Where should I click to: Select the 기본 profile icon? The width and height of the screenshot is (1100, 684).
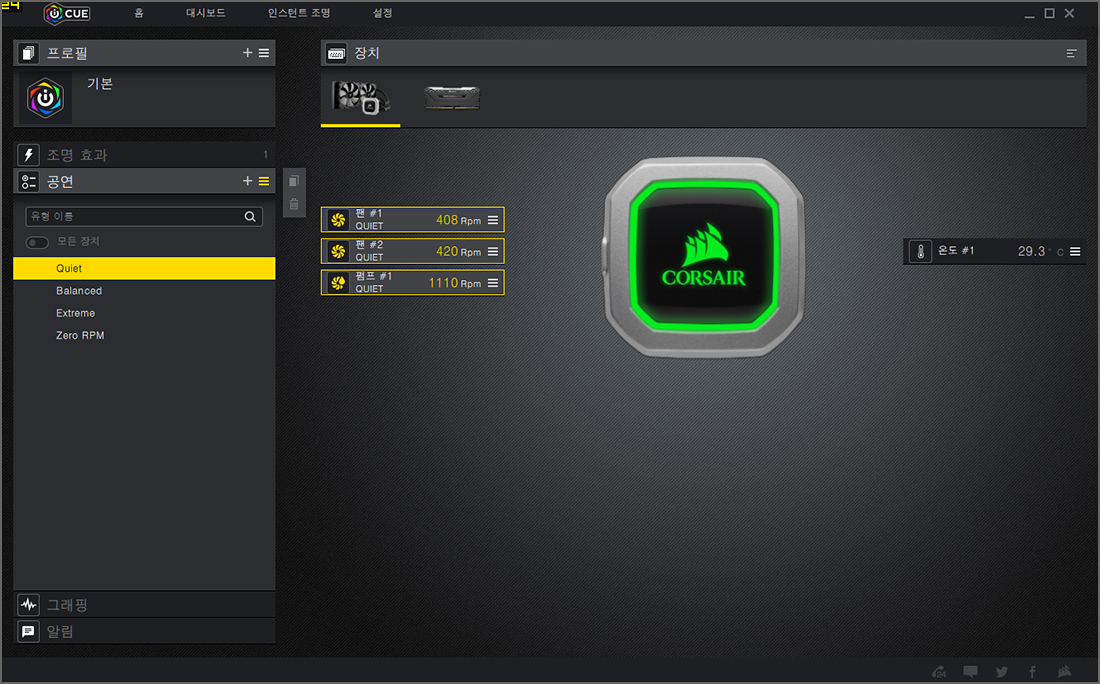tap(46, 98)
